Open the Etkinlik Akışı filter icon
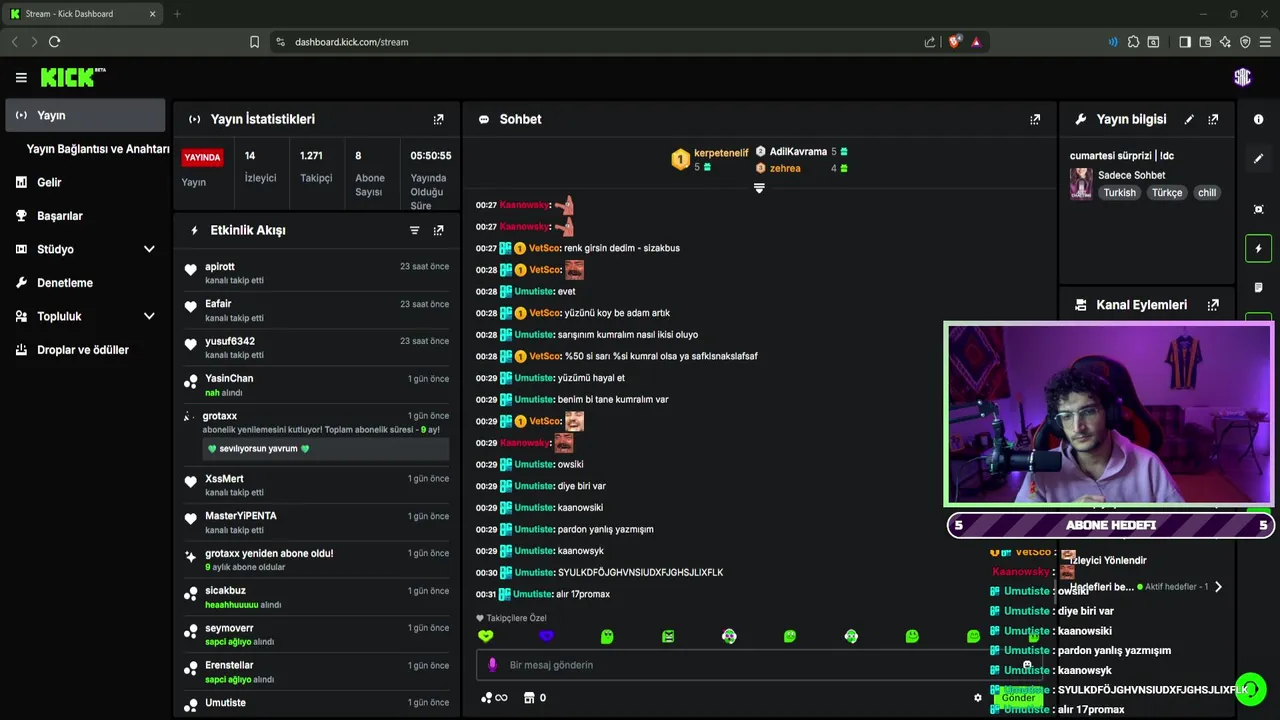 point(414,230)
